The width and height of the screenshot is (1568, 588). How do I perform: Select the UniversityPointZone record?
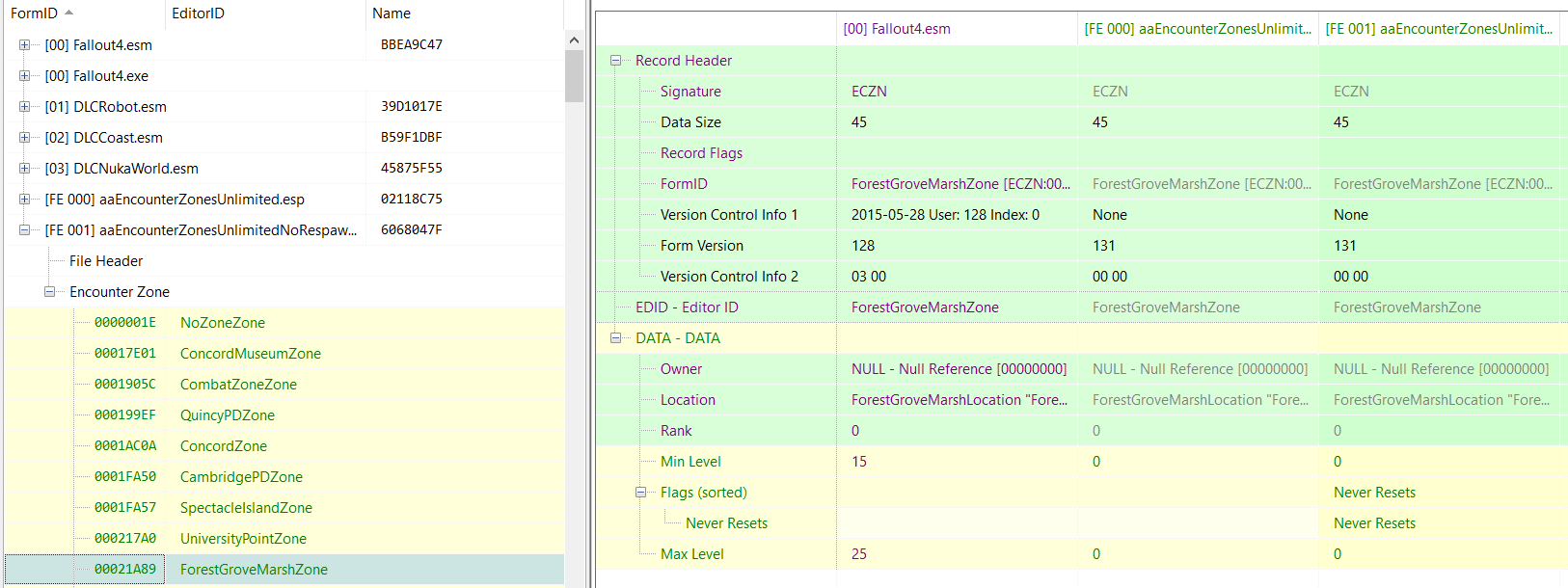click(243, 539)
